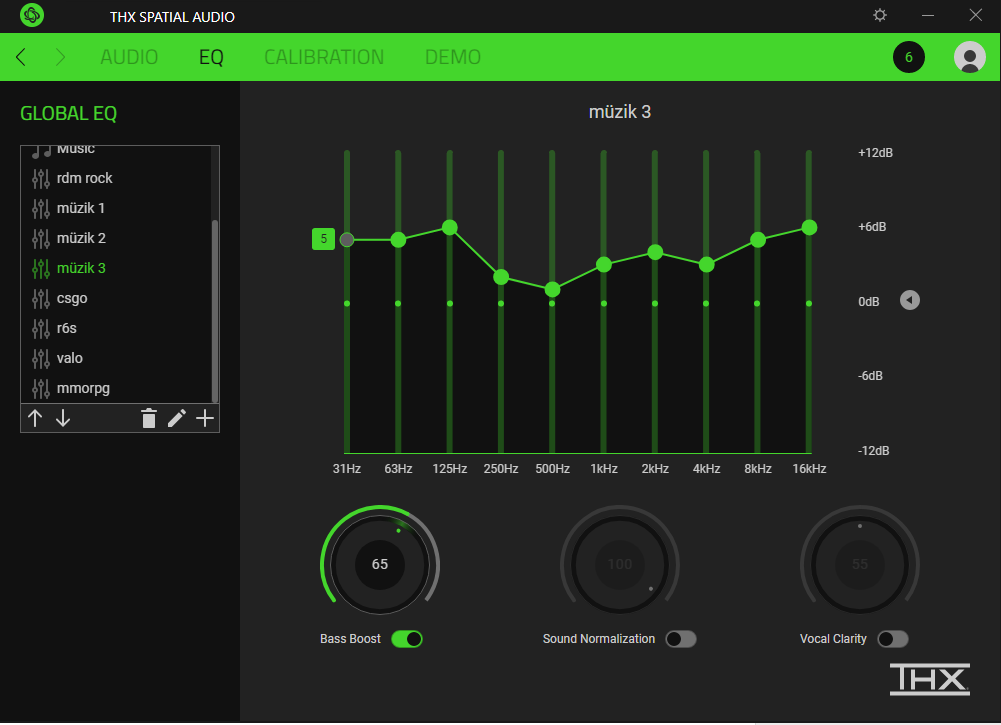Click the 4kHz band slider handle

[706, 264]
